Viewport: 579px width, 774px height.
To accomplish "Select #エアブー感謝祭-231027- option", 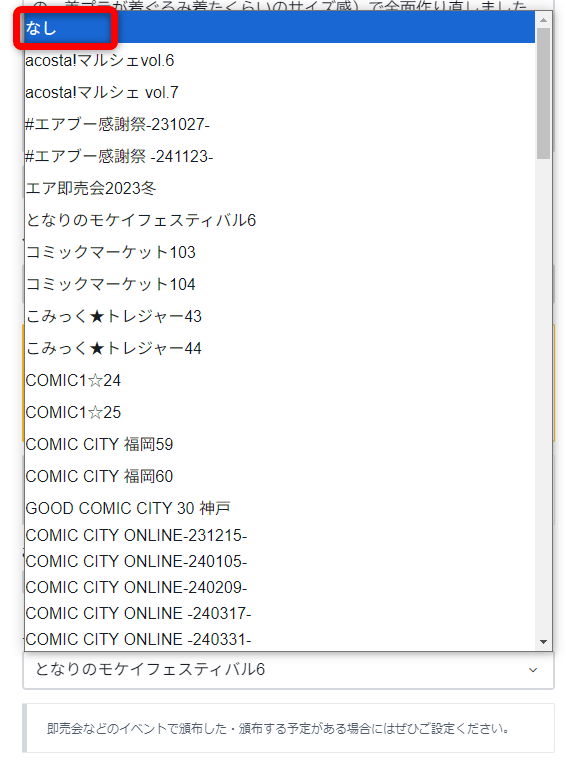I will pos(280,124).
